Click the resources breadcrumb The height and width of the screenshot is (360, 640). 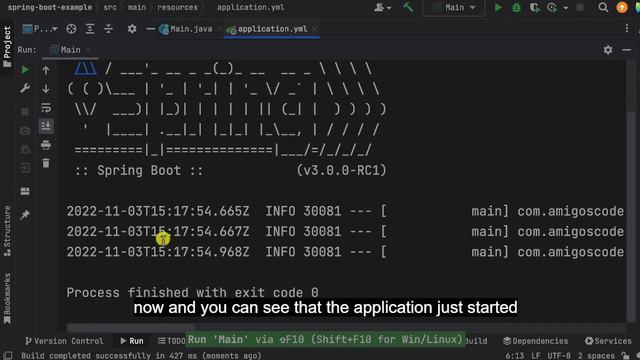point(177,7)
